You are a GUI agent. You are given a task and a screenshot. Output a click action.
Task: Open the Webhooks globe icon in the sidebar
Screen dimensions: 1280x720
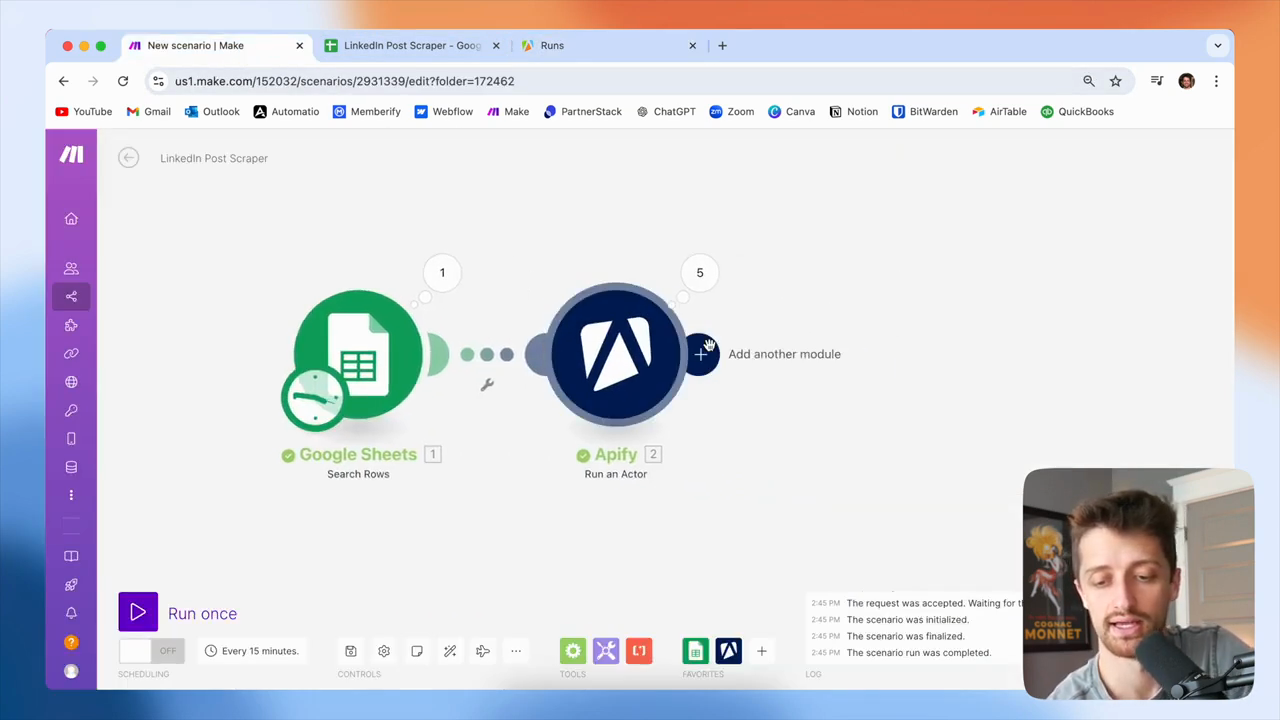[71, 382]
